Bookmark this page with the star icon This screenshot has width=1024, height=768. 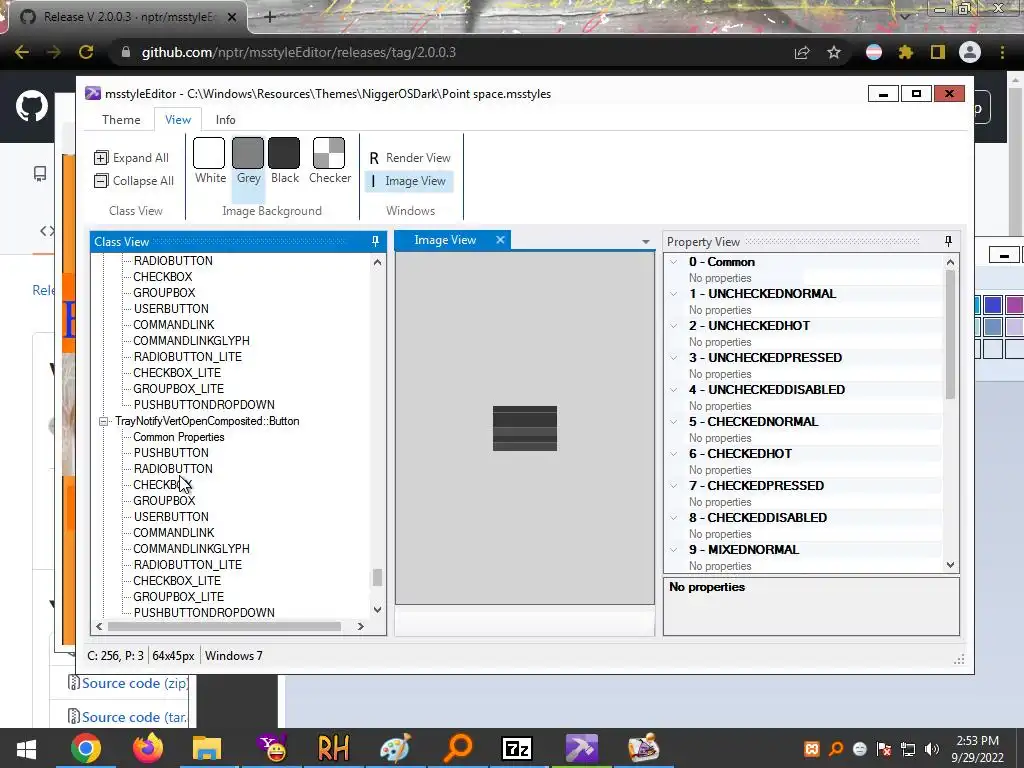click(x=834, y=52)
